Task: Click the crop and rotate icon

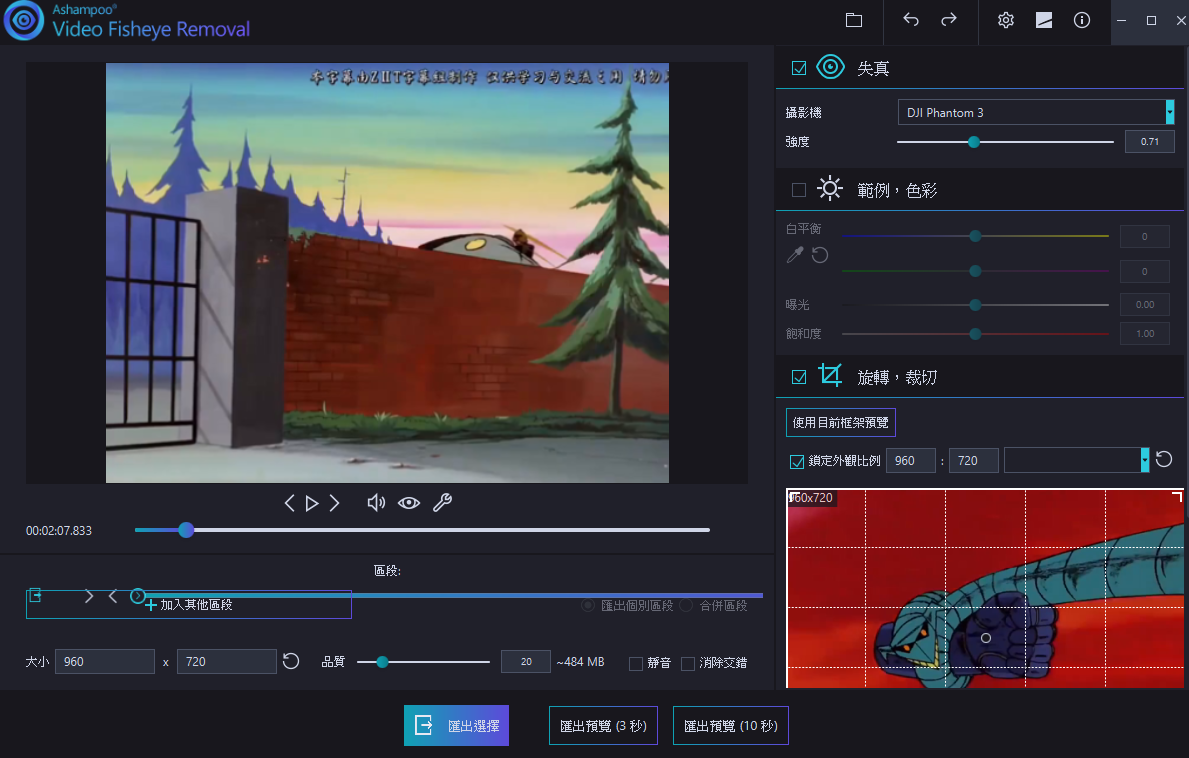Action: (x=830, y=376)
